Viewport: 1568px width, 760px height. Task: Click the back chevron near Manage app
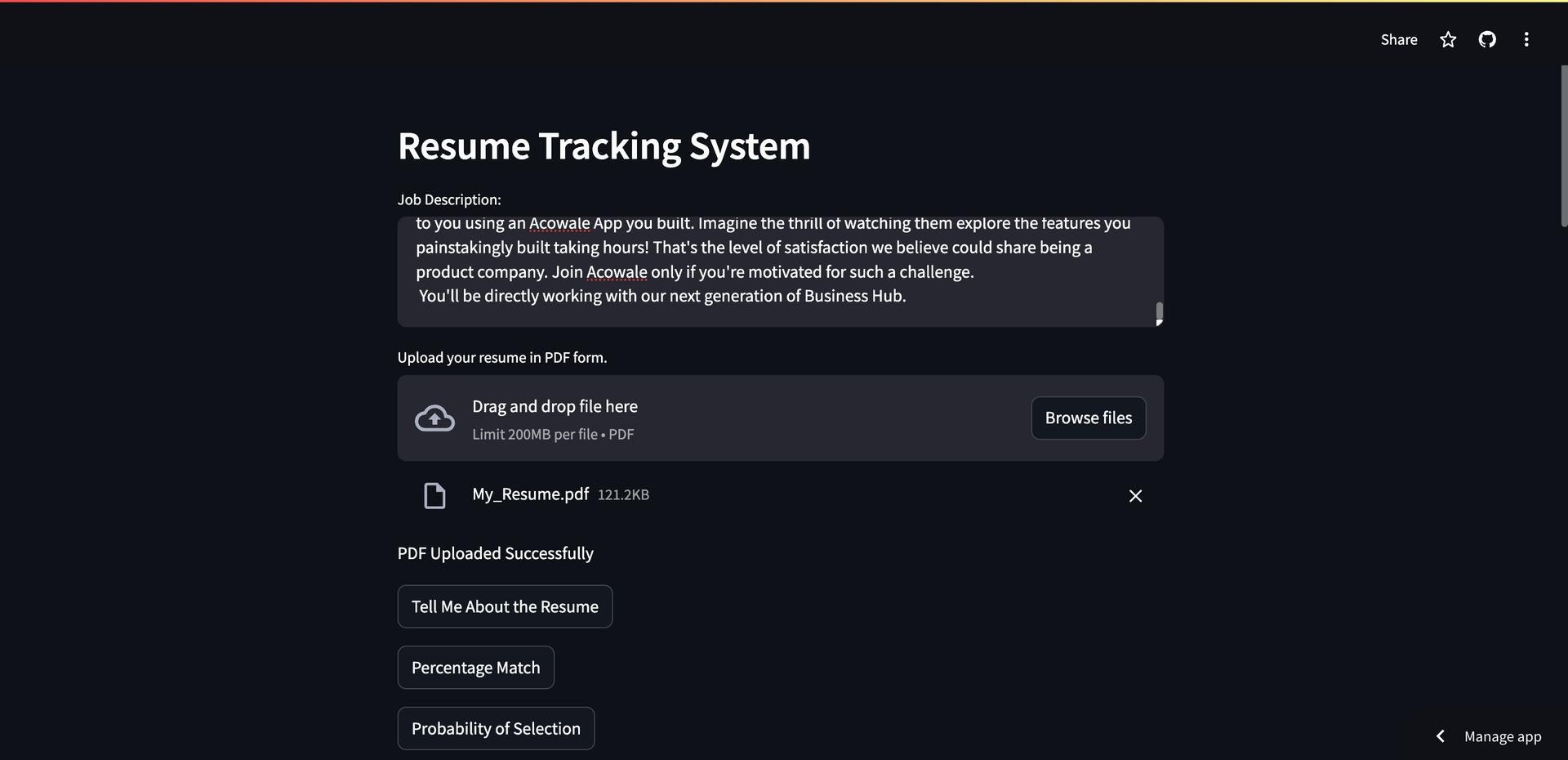[1440, 735]
